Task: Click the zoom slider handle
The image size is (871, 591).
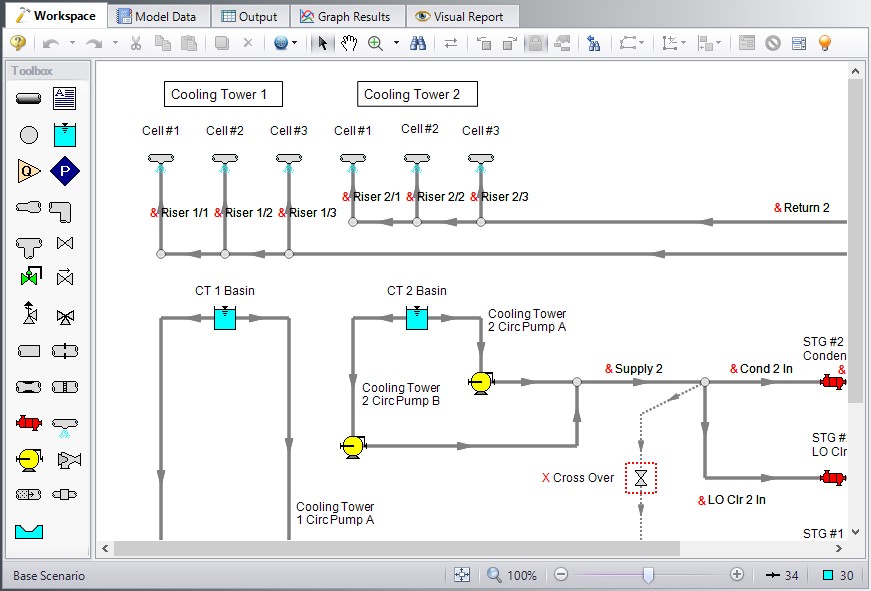Action: click(x=648, y=575)
